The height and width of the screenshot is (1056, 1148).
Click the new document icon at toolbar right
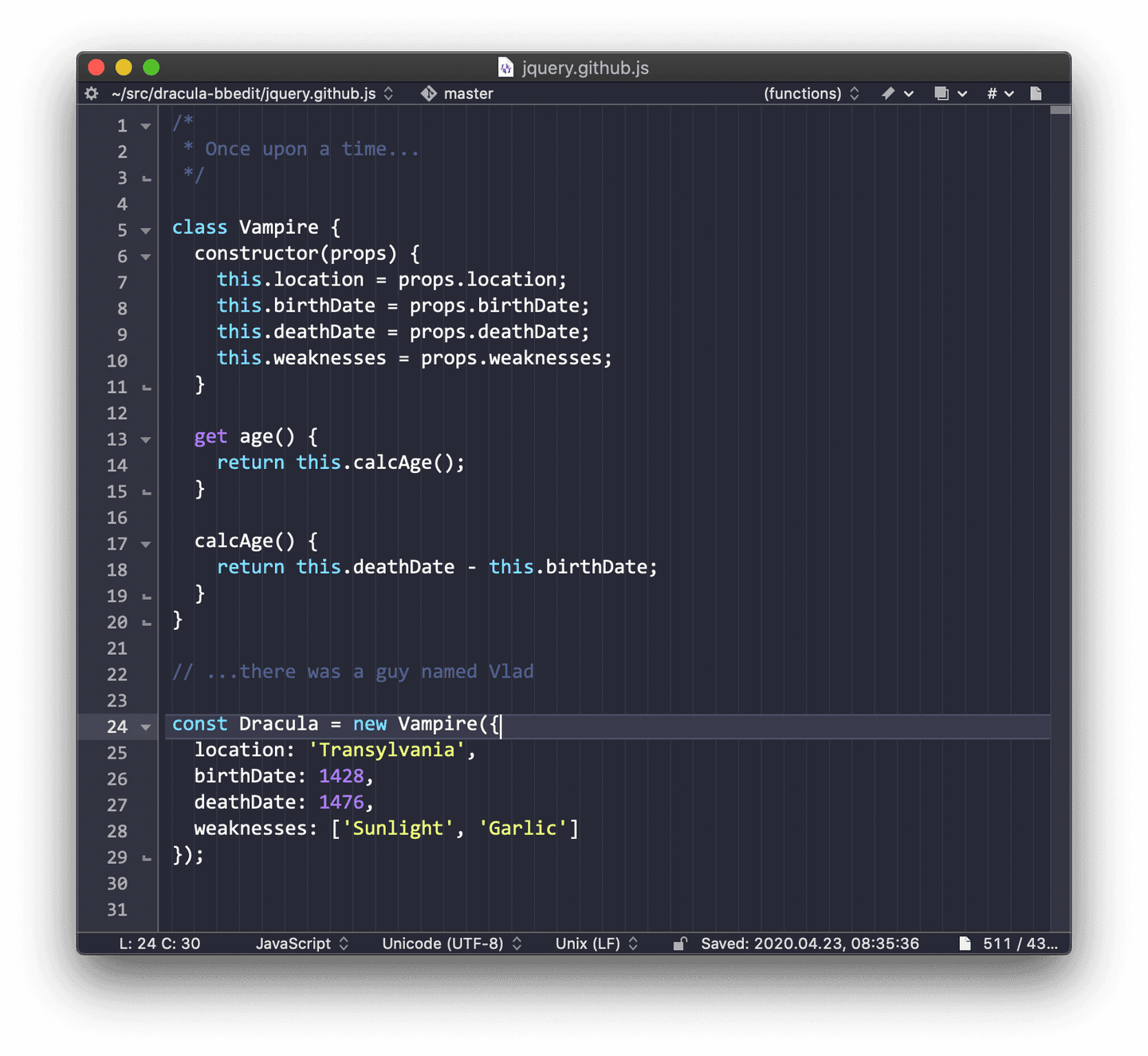pos(1036,93)
